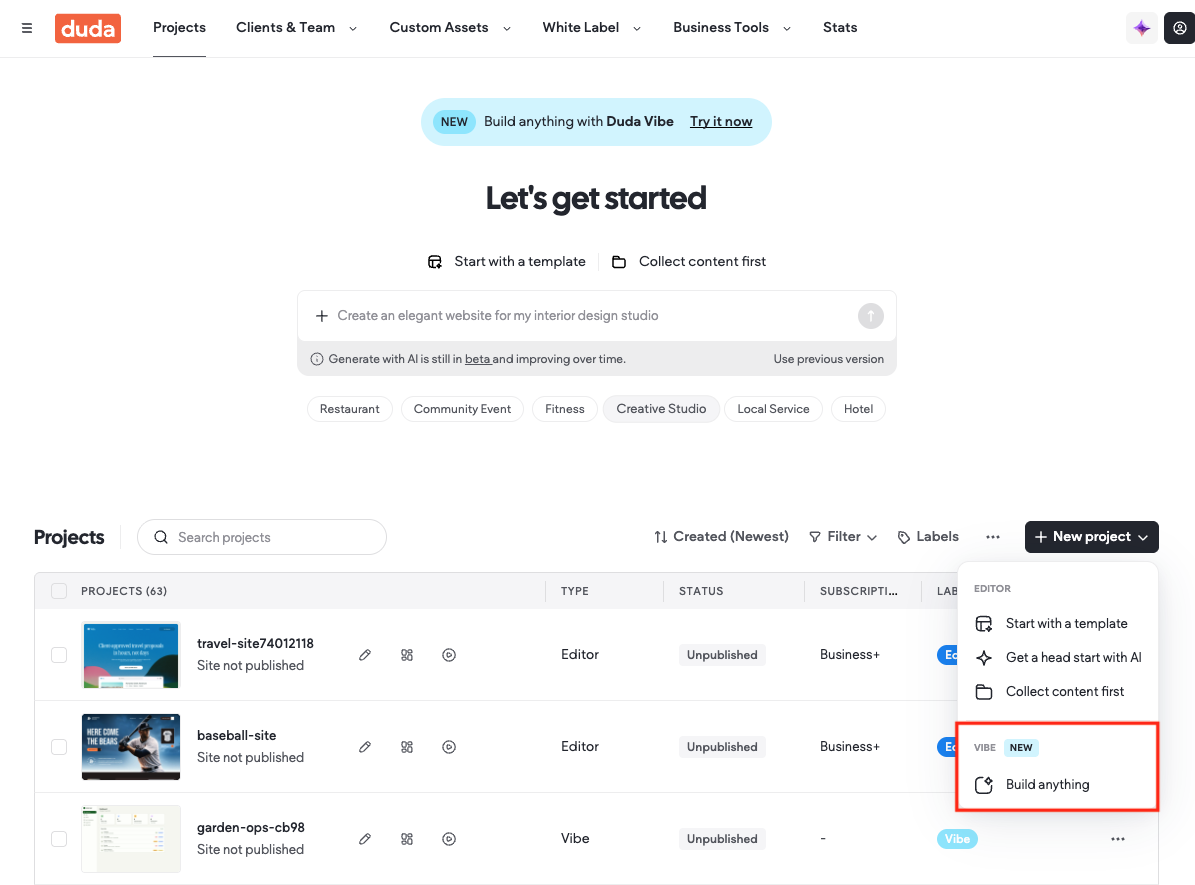Sort by the STATUS column header
This screenshot has width=1195, height=885.
701,591
